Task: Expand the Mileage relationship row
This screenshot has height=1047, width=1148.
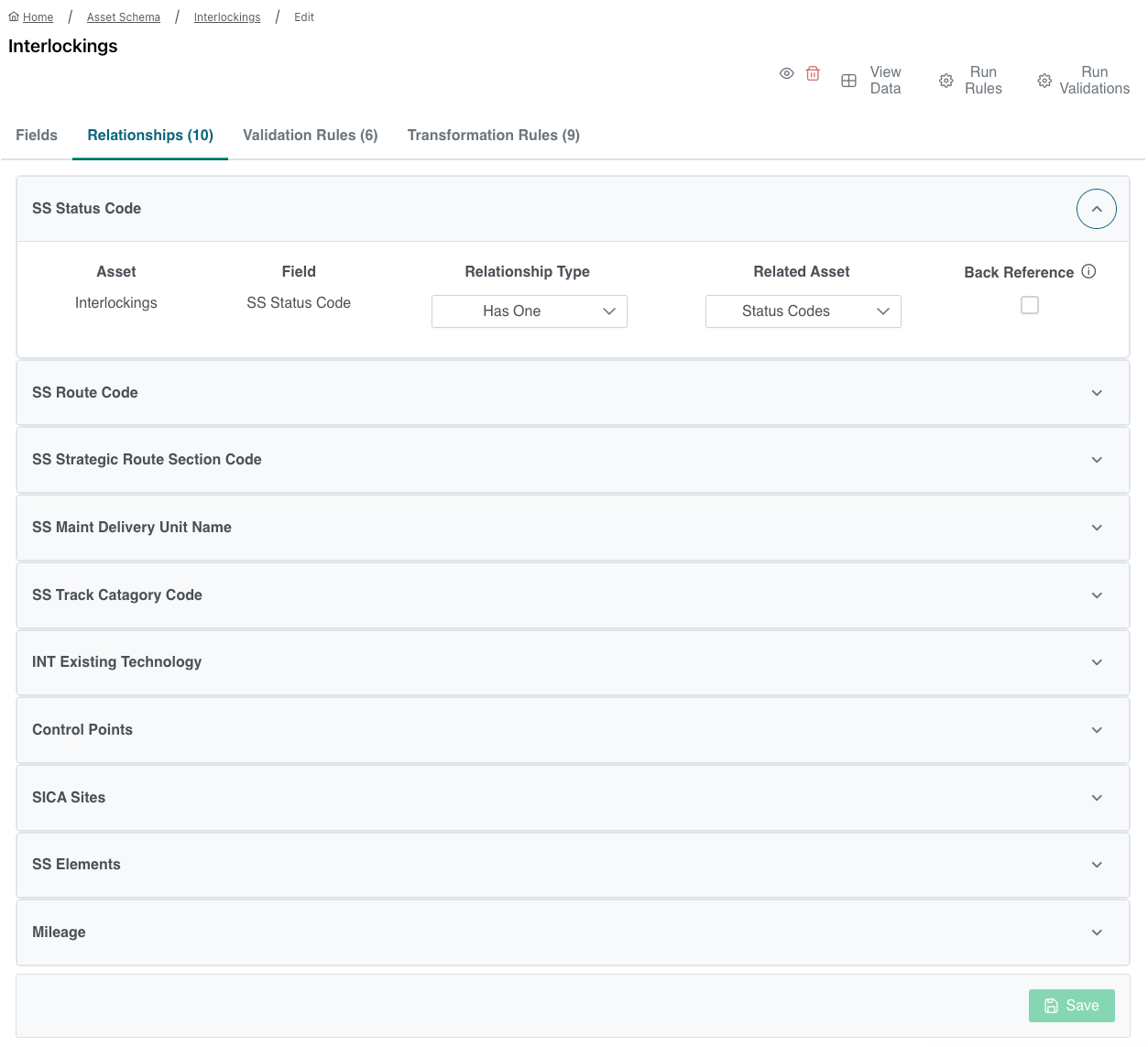Action: (1096, 932)
